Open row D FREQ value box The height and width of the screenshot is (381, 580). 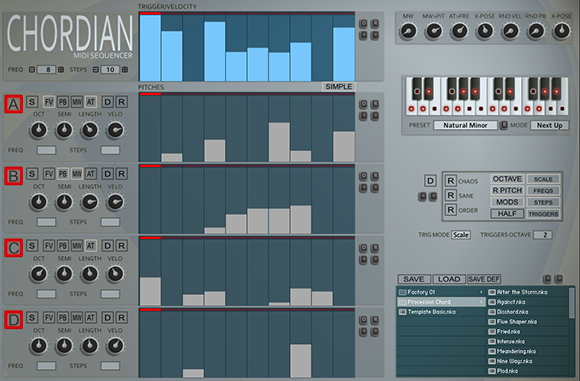(x=46, y=366)
